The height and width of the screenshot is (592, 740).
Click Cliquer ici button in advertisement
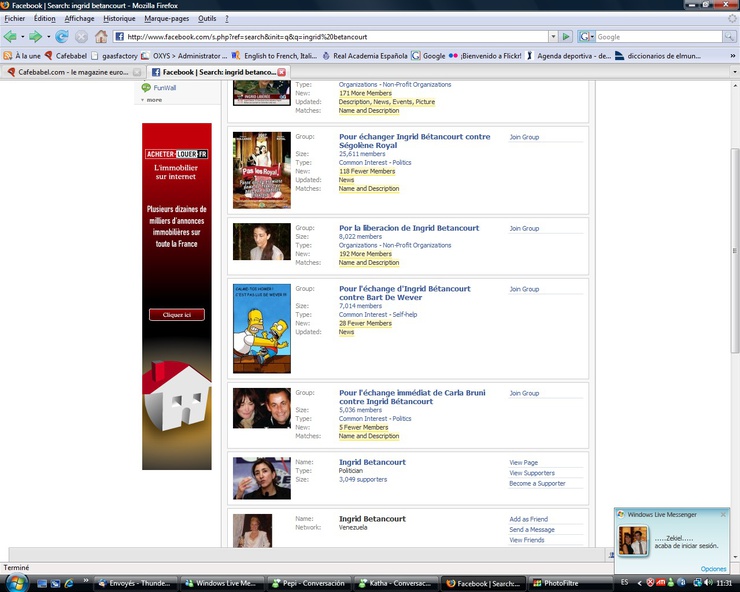coord(177,314)
